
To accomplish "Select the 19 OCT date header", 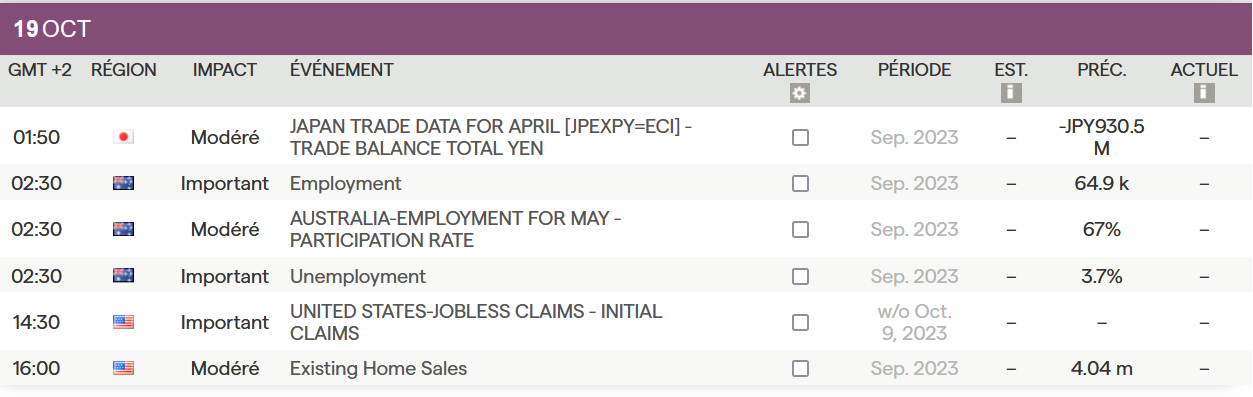I will point(52,29).
